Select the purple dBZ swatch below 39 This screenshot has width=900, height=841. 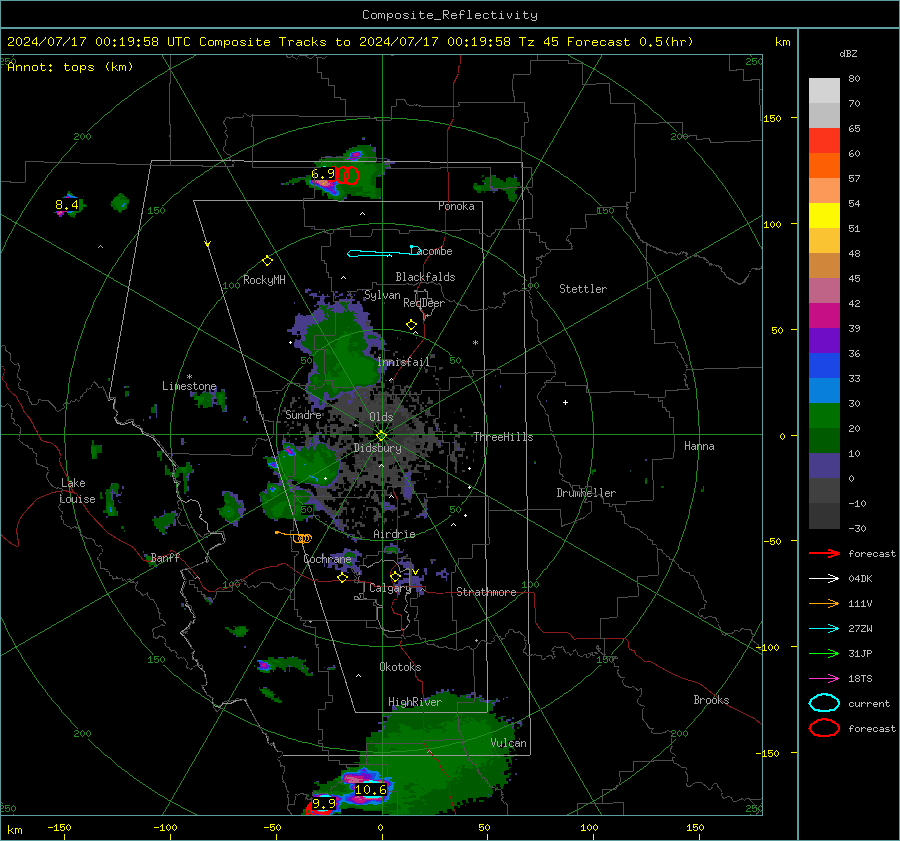tap(824, 340)
